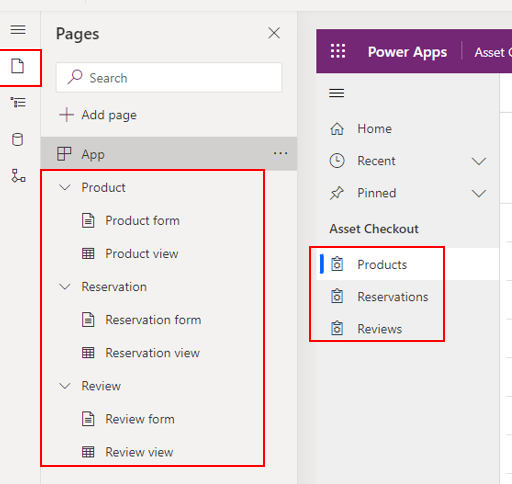Open Reservation form page

[x=153, y=320]
